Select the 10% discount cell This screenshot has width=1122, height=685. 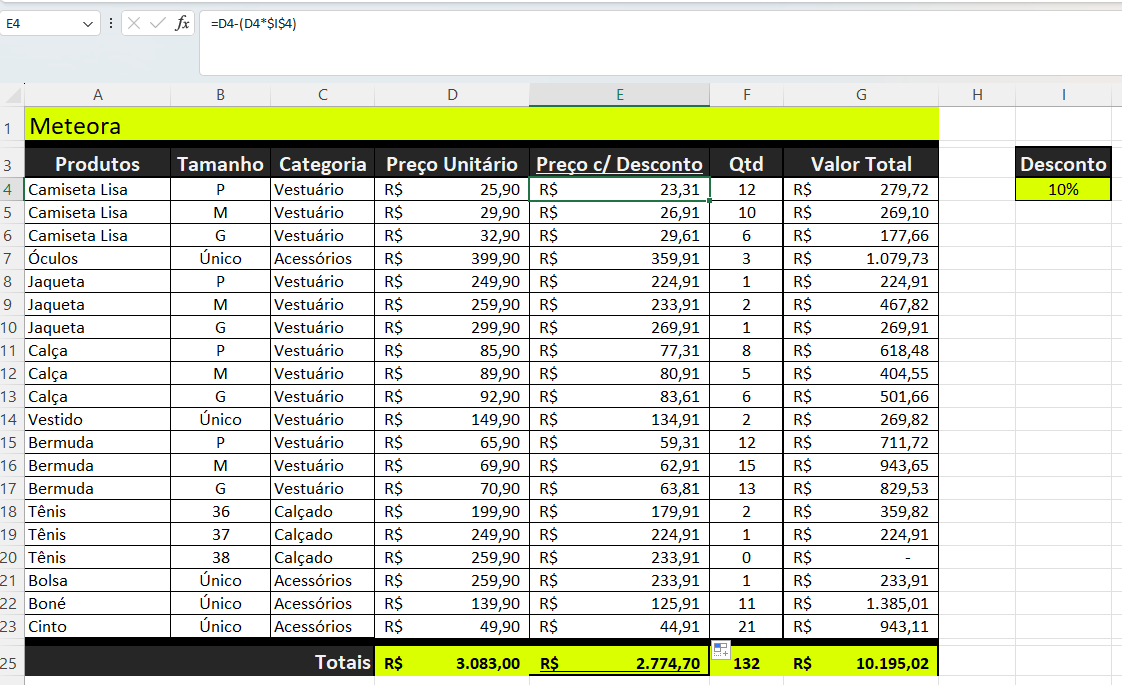coord(1063,190)
